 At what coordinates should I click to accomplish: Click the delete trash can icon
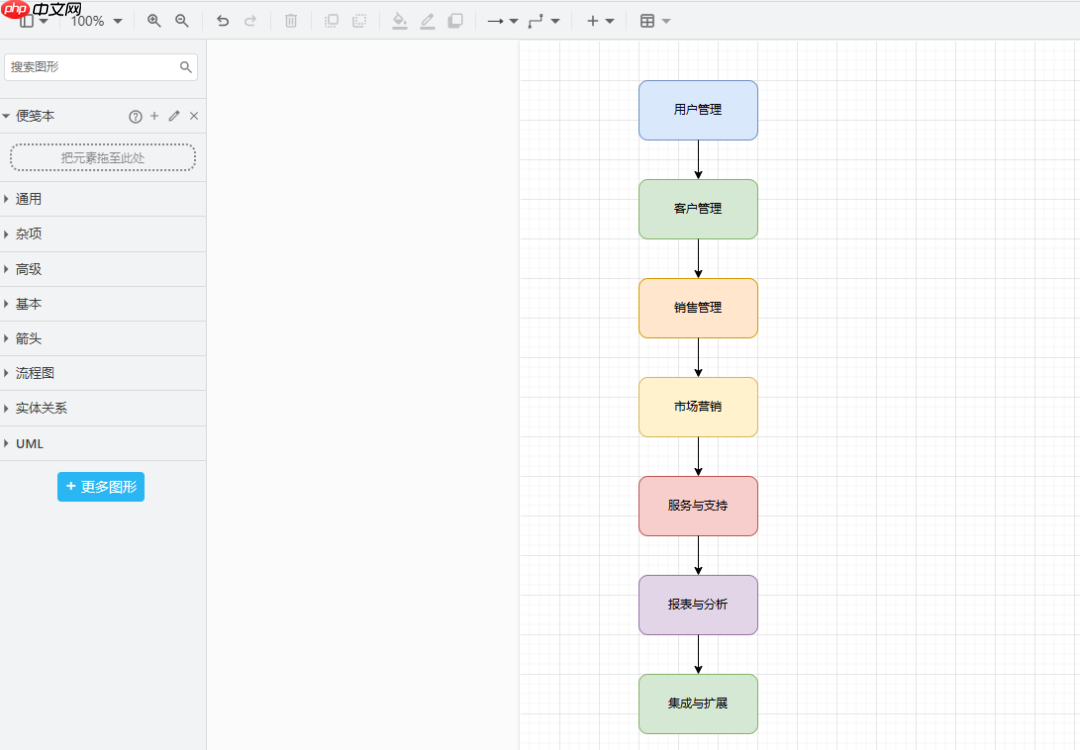(291, 21)
